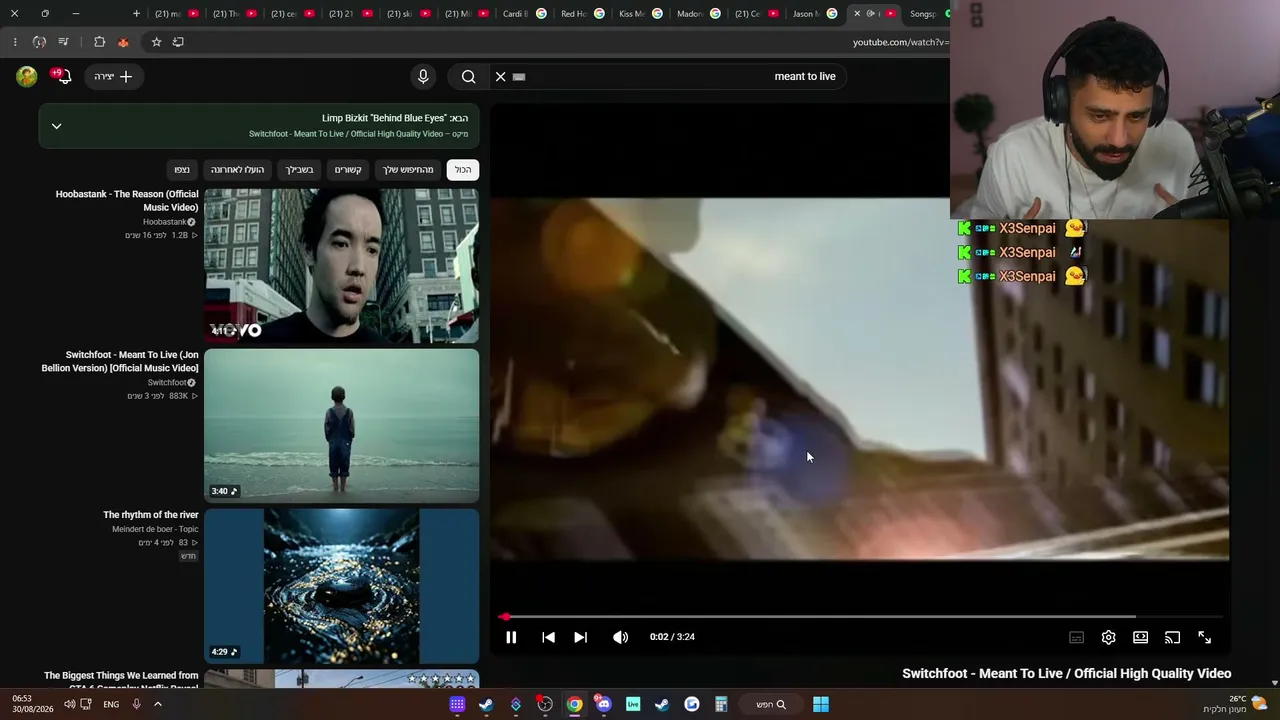The height and width of the screenshot is (720, 1280).
Task: Start a voice search with the microphone
Action: point(423,76)
